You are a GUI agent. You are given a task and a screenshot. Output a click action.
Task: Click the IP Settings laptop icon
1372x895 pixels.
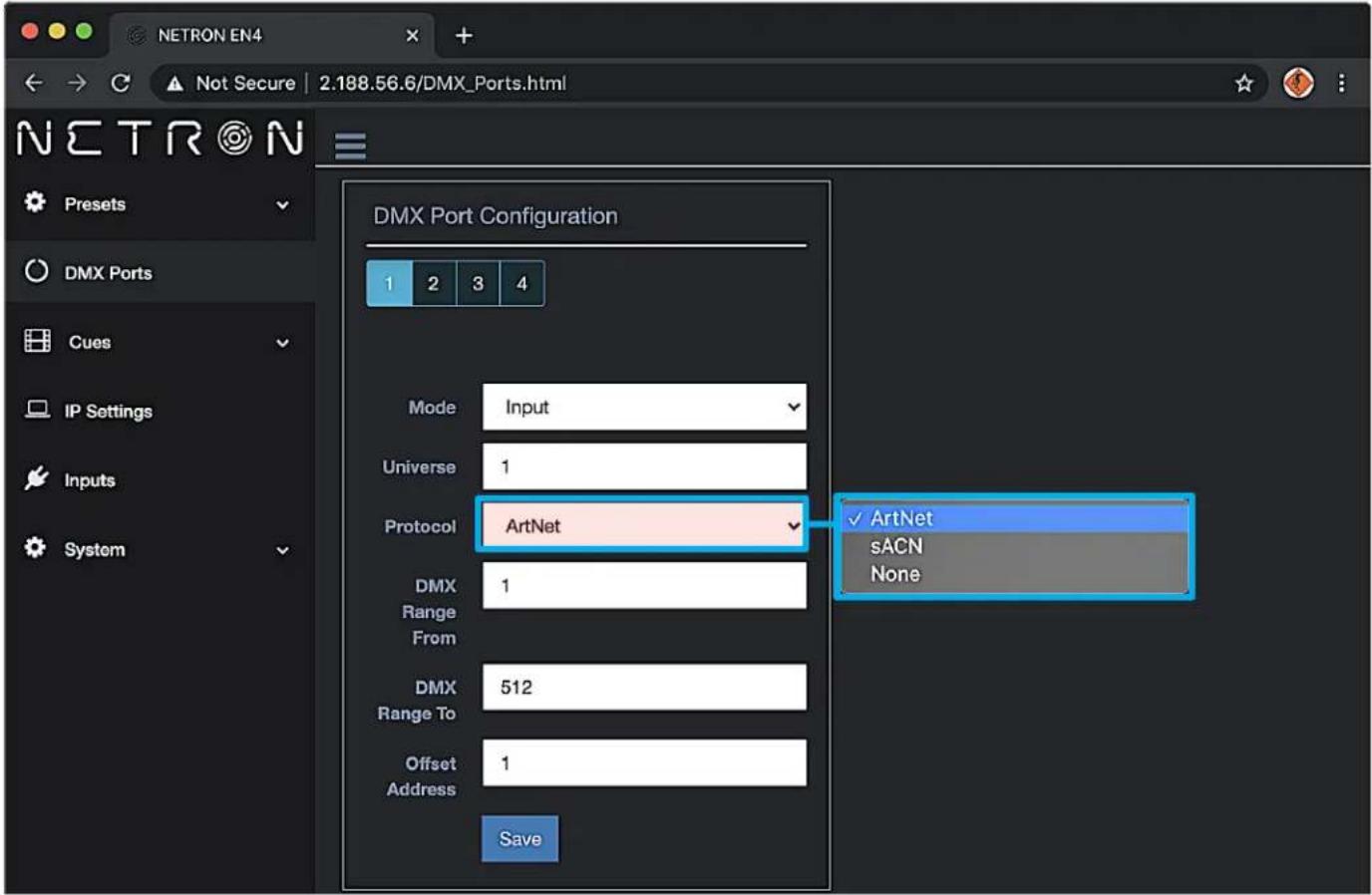(37, 410)
